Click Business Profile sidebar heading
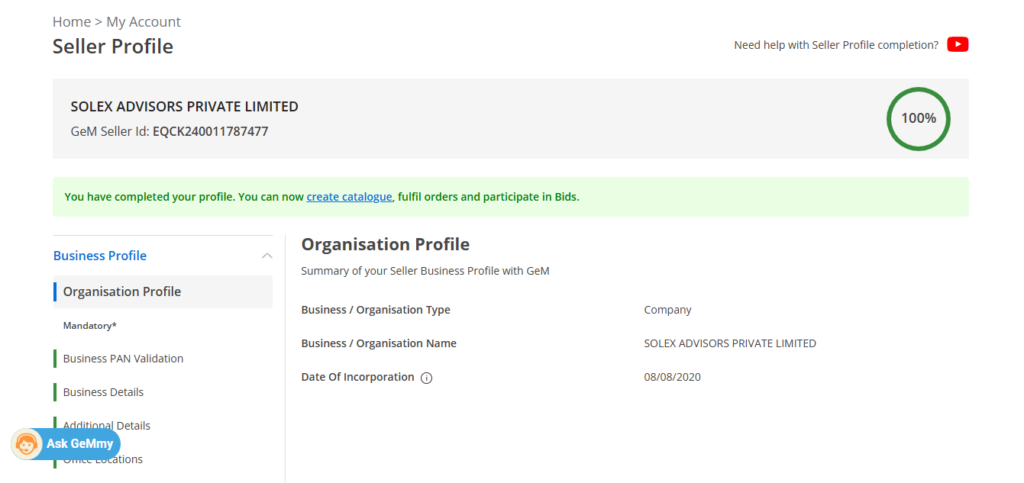 coord(100,256)
